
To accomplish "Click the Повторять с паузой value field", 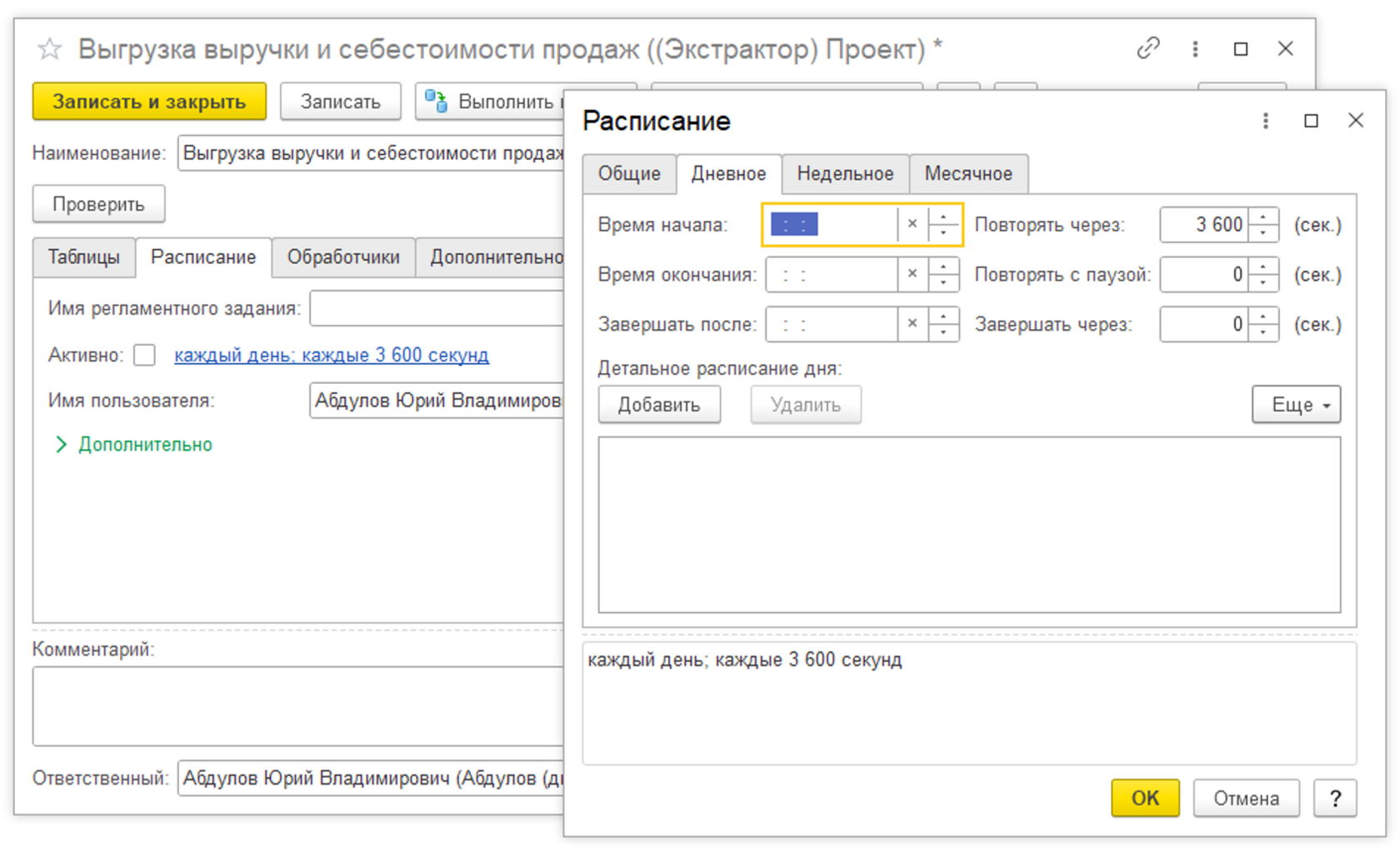I will (x=1204, y=274).
